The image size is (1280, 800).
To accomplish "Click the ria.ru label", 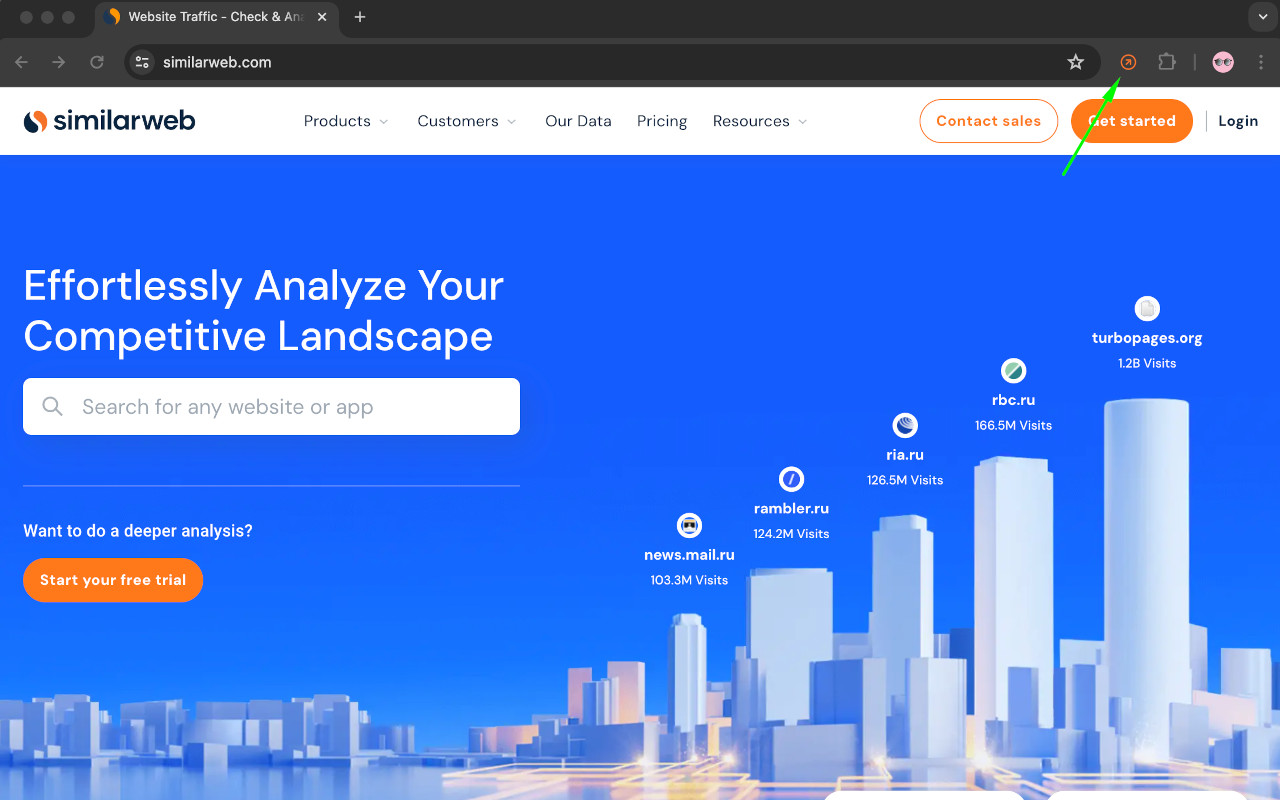I will [905, 455].
